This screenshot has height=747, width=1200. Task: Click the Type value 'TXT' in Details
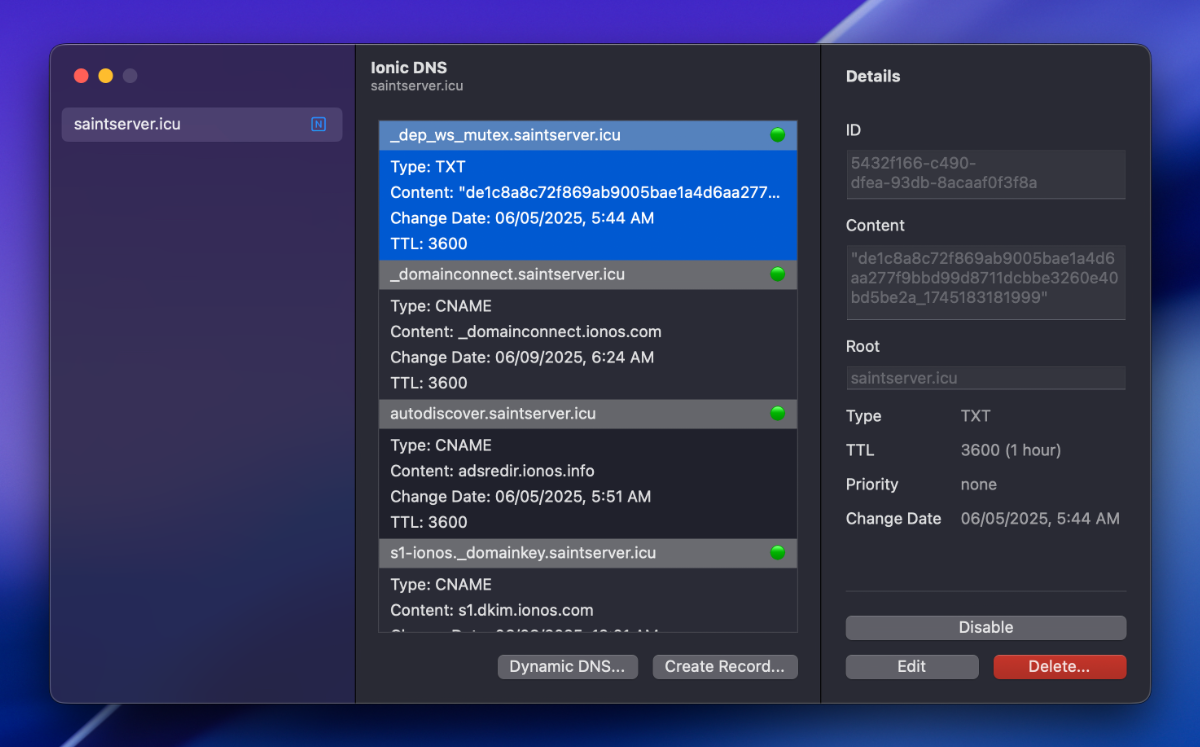[x=976, y=416]
